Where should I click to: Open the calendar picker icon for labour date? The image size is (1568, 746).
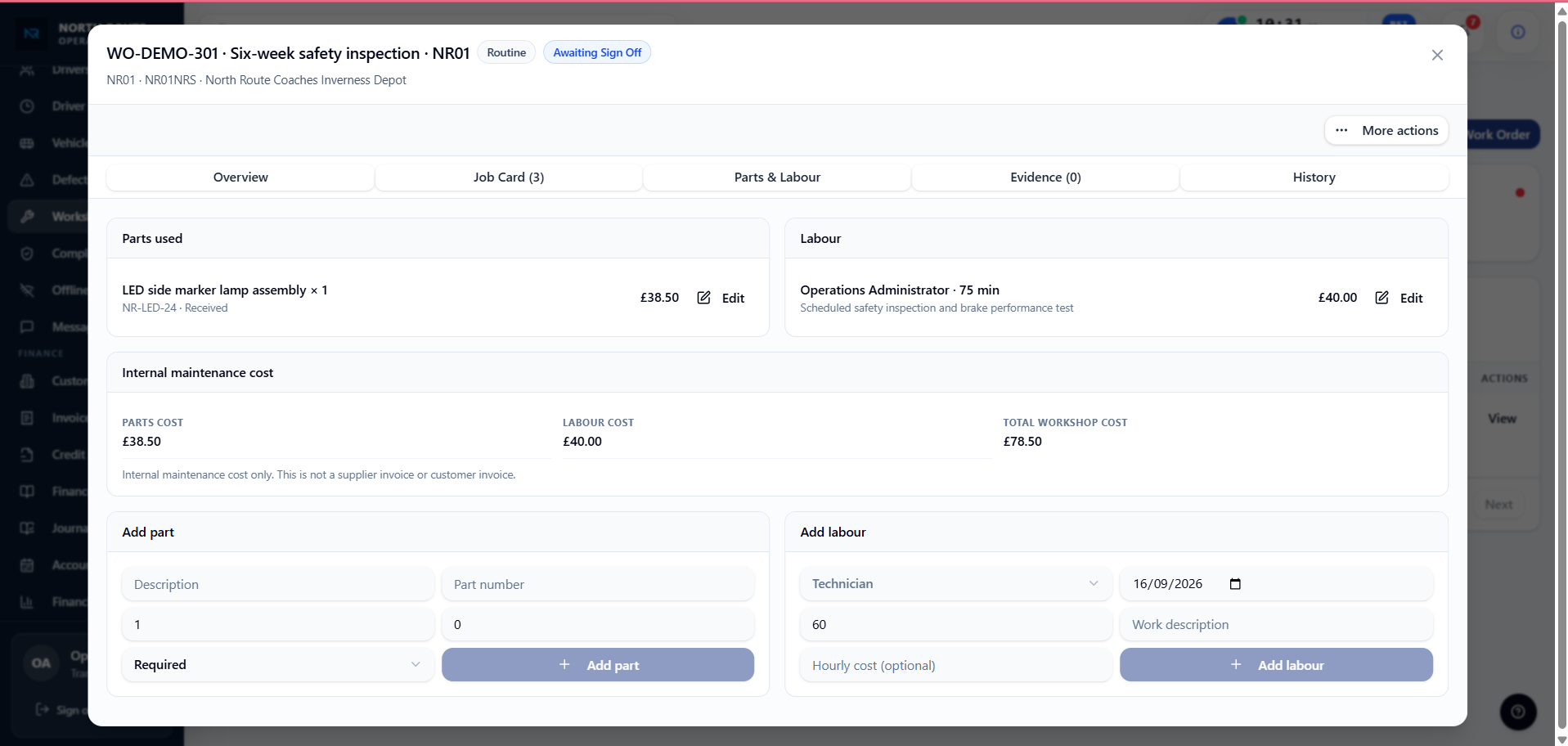pos(1235,584)
